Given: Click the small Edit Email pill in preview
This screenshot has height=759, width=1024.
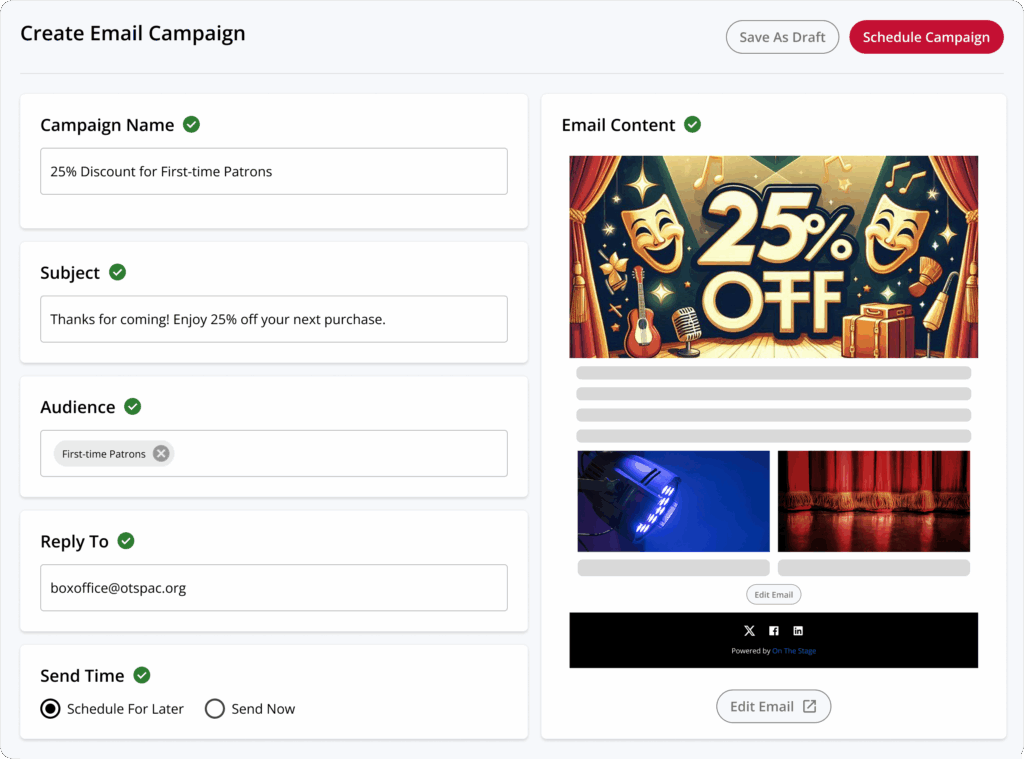Looking at the screenshot, I should pos(773,594).
